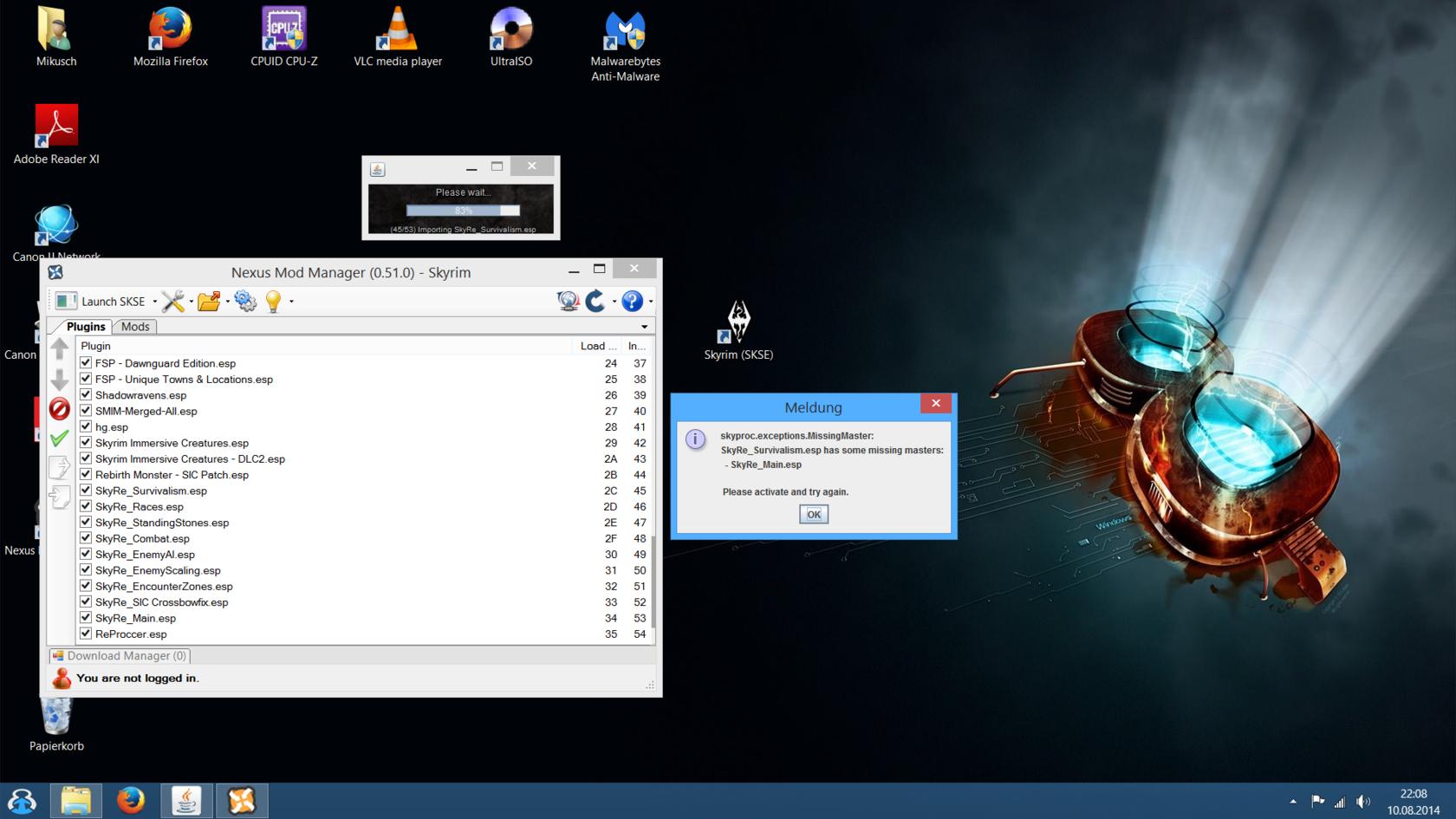Click the lightbulb tips icon

tap(273, 301)
